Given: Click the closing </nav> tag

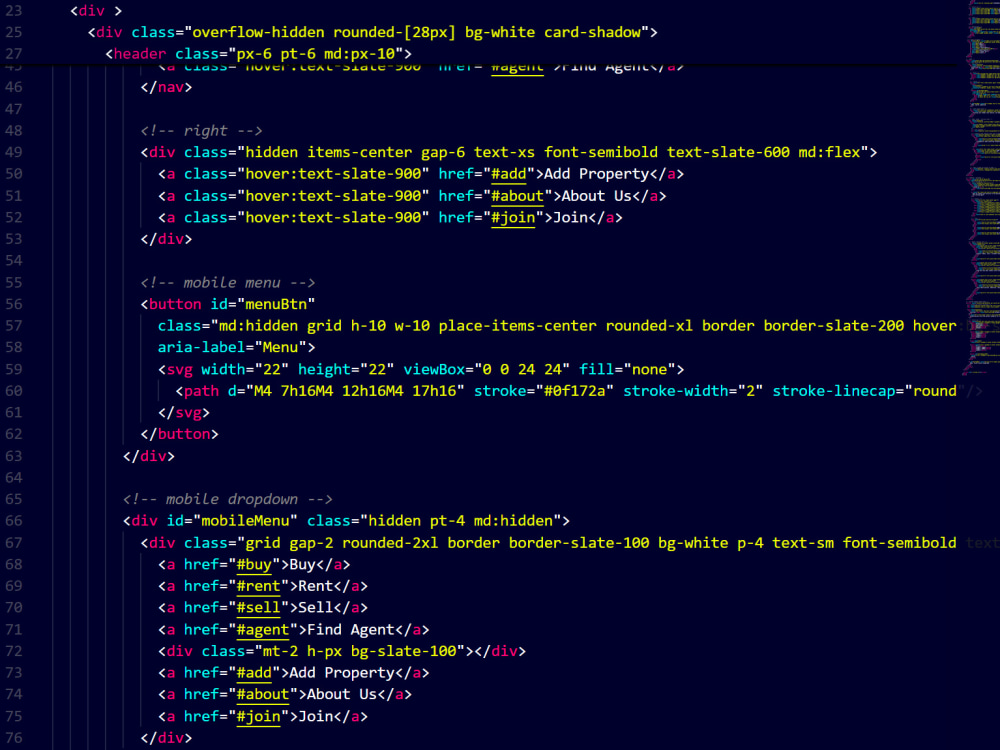Looking at the screenshot, I should click(166, 87).
